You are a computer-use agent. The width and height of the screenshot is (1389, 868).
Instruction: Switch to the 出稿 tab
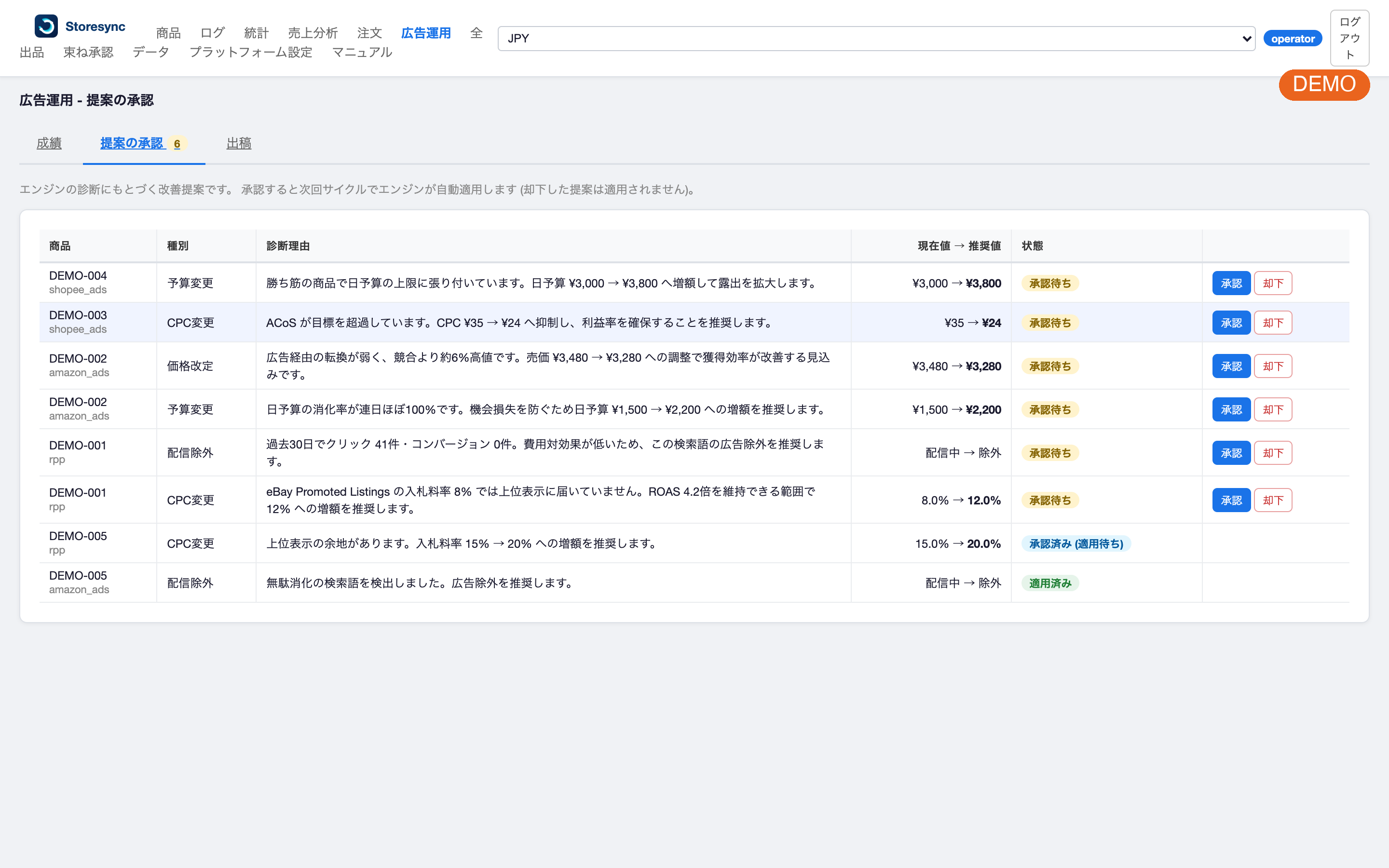pos(239,143)
